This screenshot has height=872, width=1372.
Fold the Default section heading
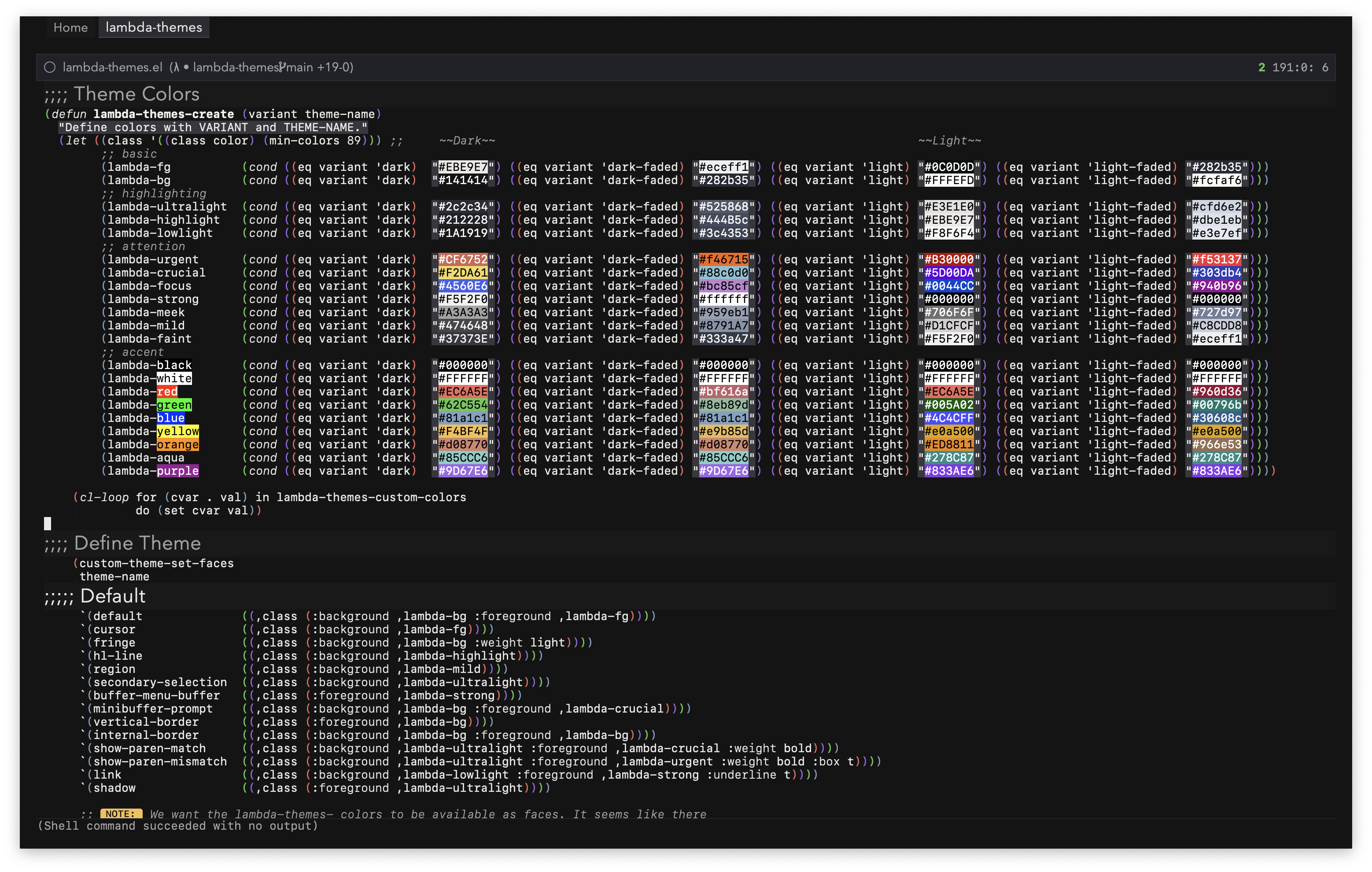click(x=113, y=596)
